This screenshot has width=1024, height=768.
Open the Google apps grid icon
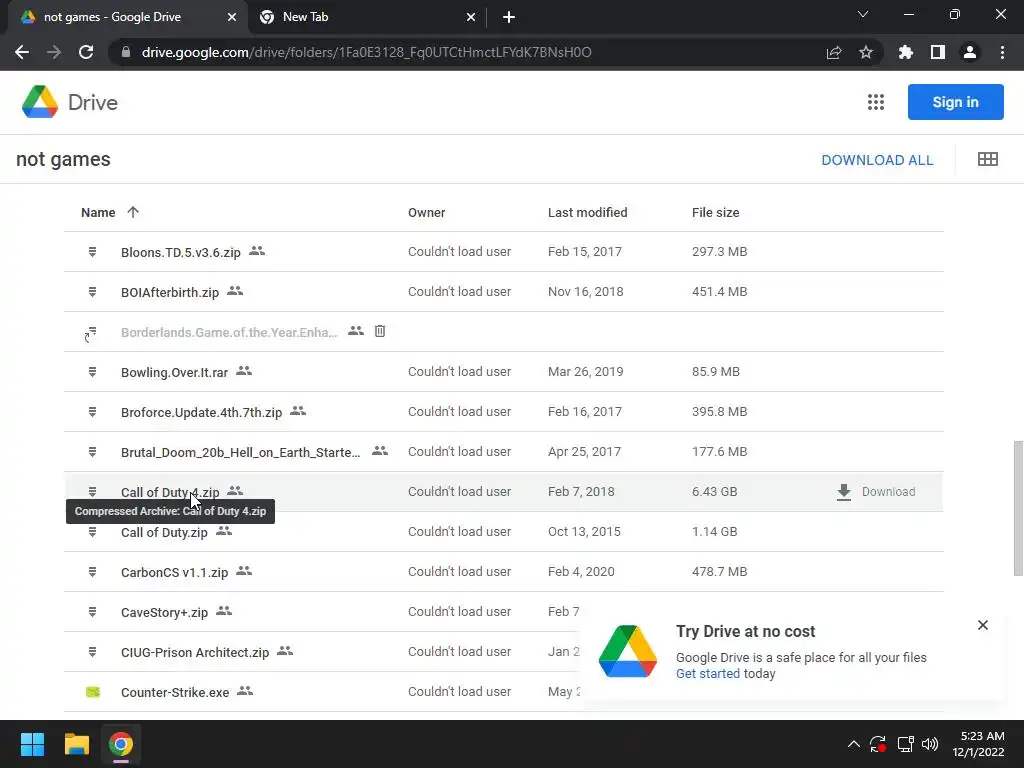(x=876, y=102)
